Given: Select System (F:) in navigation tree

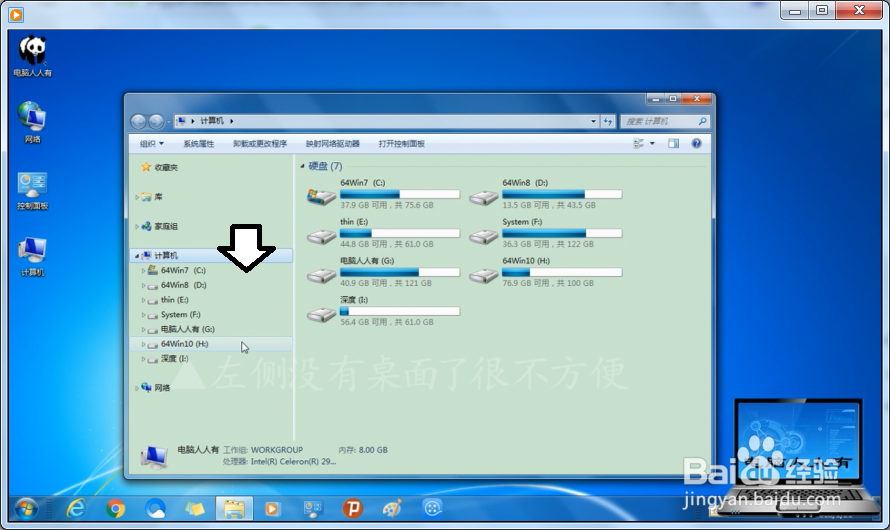Looking at the screenshot, I should click(x=180, y=314).
